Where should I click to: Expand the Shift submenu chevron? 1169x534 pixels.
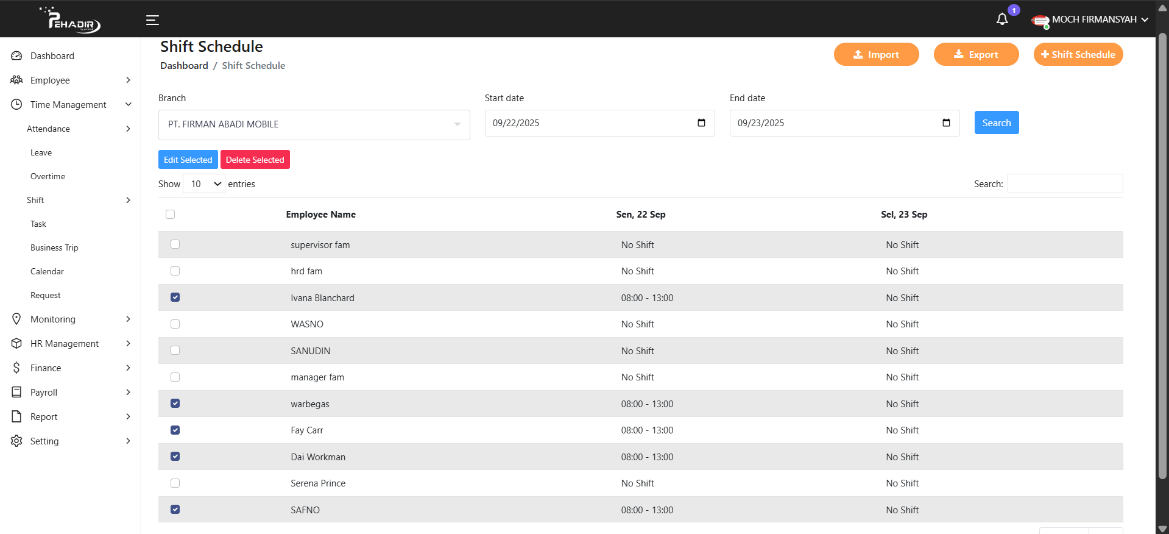tap(128, 200)
